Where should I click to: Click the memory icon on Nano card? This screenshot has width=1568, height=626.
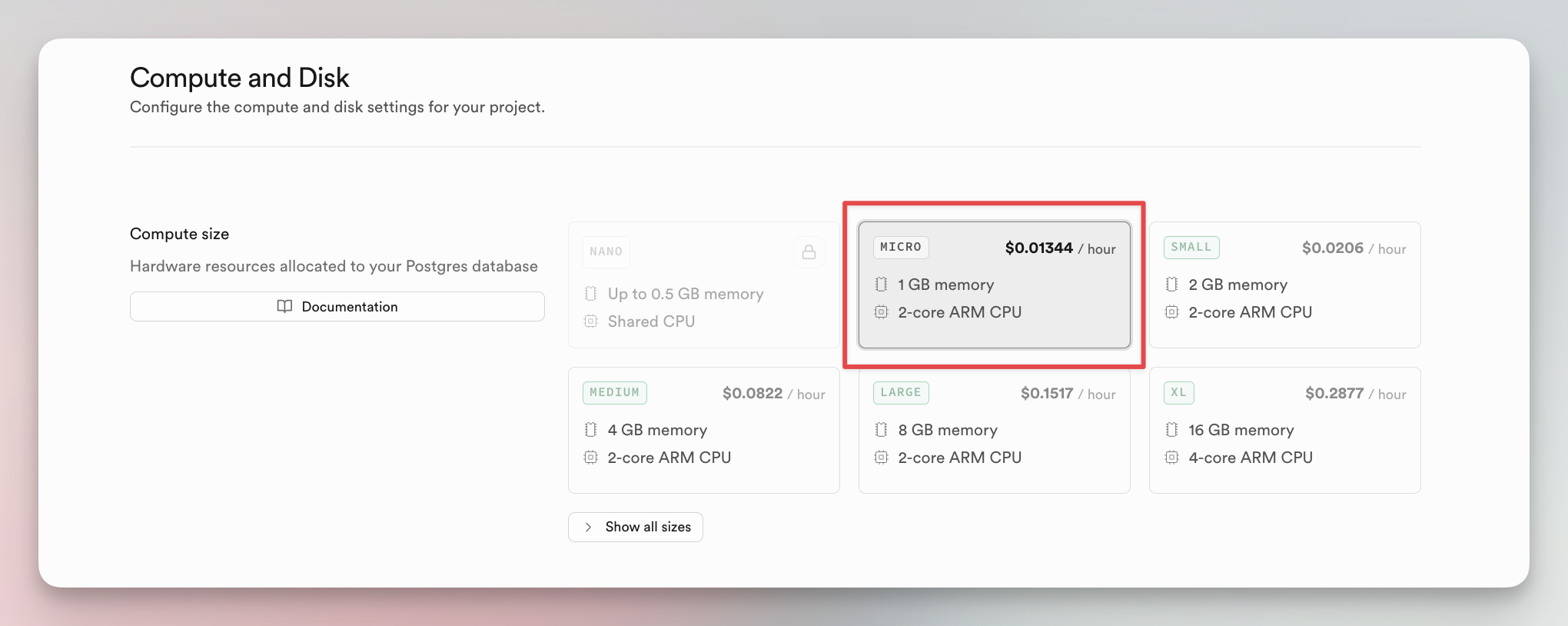tap(590, 294)
